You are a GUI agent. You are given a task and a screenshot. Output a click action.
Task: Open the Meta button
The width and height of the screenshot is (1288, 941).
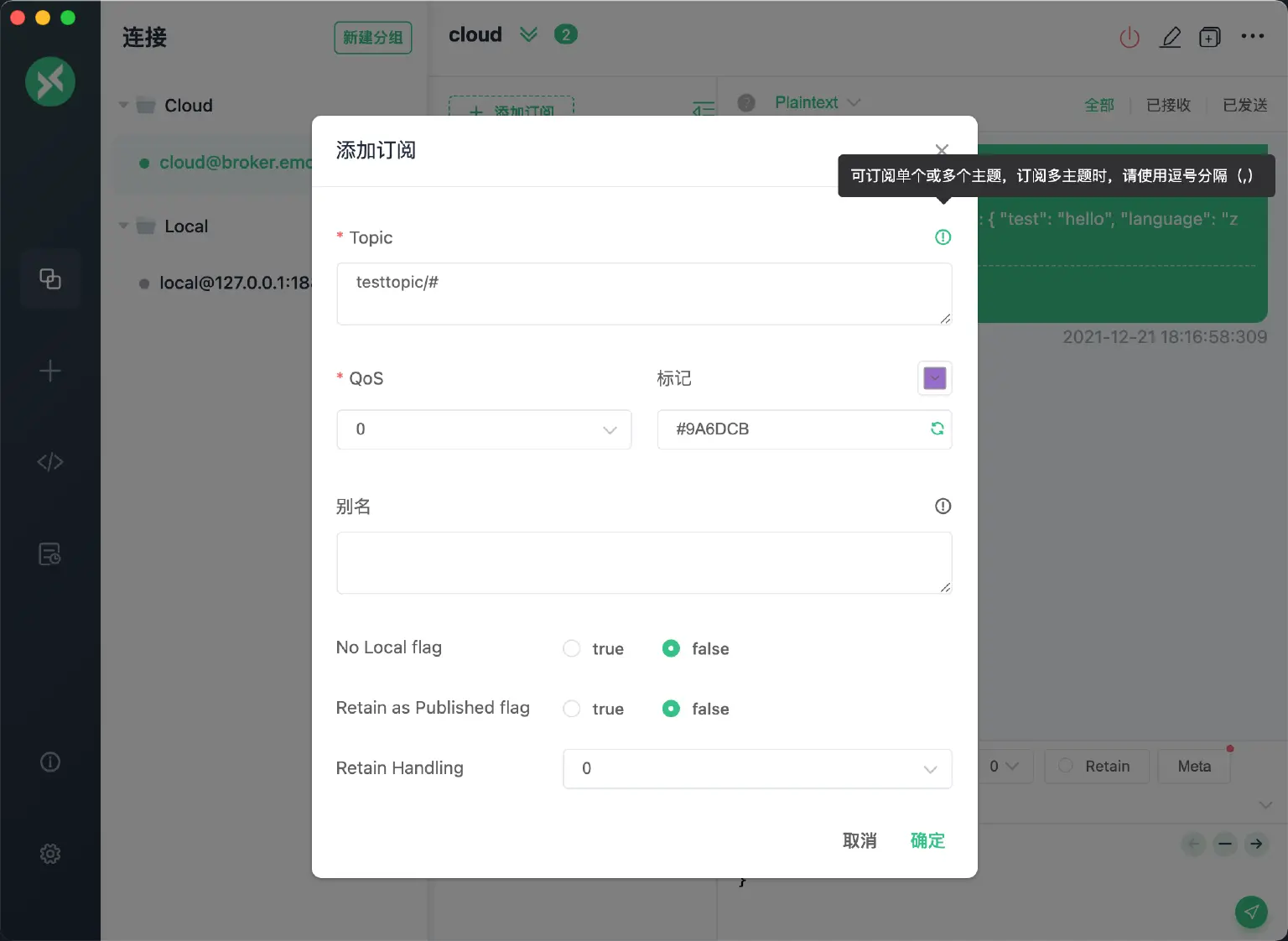pyautogui.click(x=1194, y=767)
